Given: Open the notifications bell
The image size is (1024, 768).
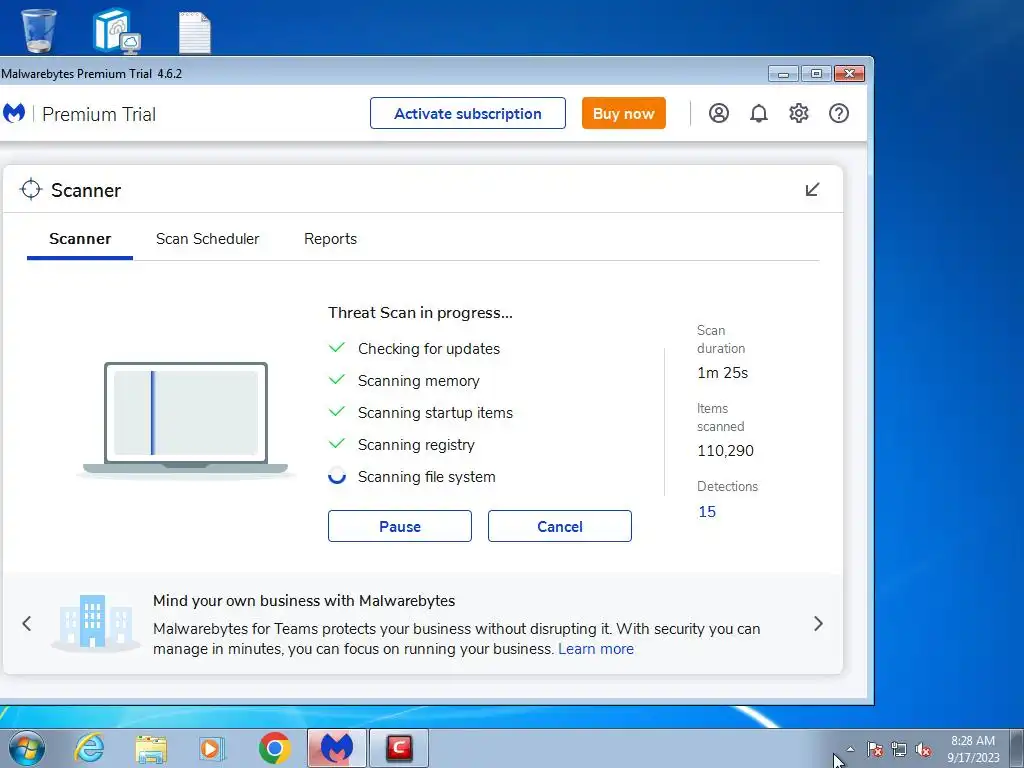Looking at the screenshot, I should click(x=758, y=114).
